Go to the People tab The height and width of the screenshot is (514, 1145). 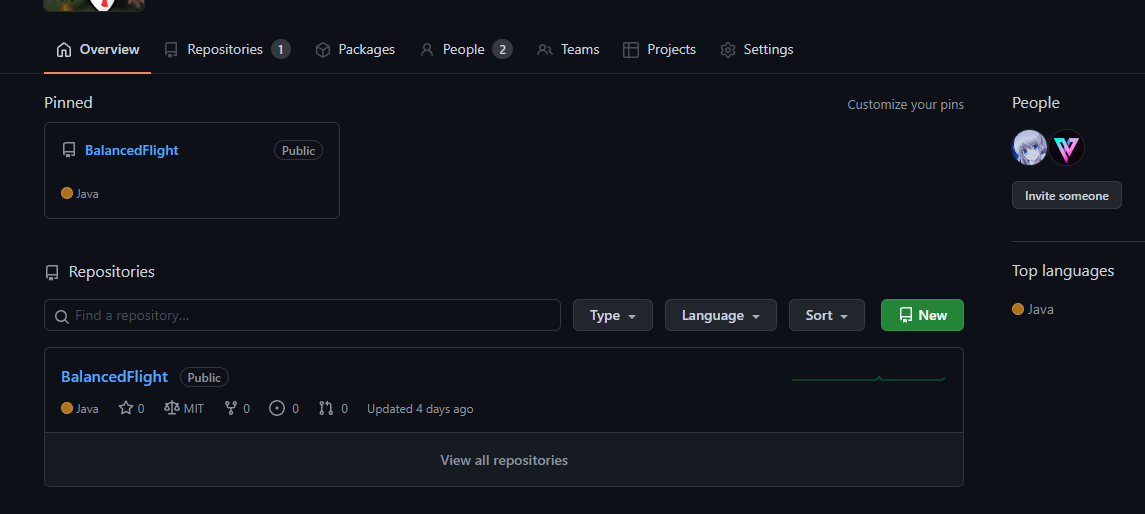(465, 49)
